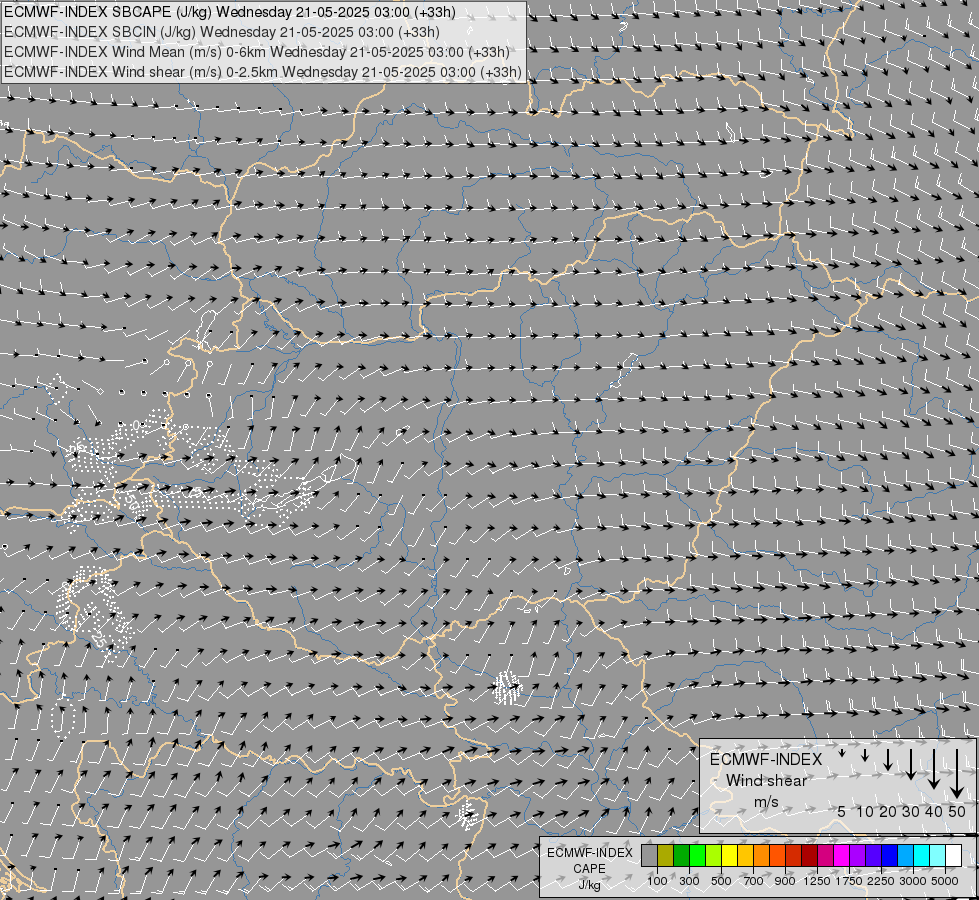979x900 pixels.
Task: Click the CAPE legend label 500
Action: point(721,881)
